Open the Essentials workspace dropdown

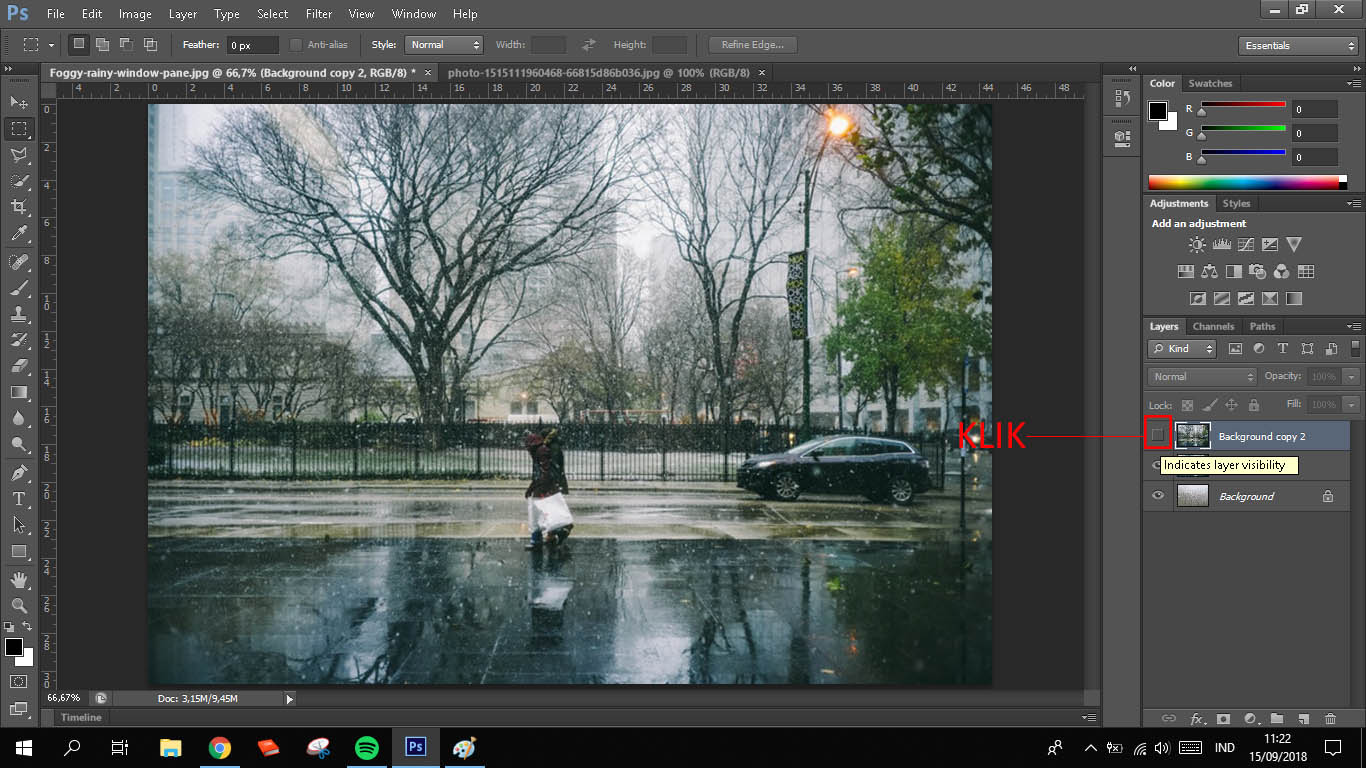(1297, 46)
